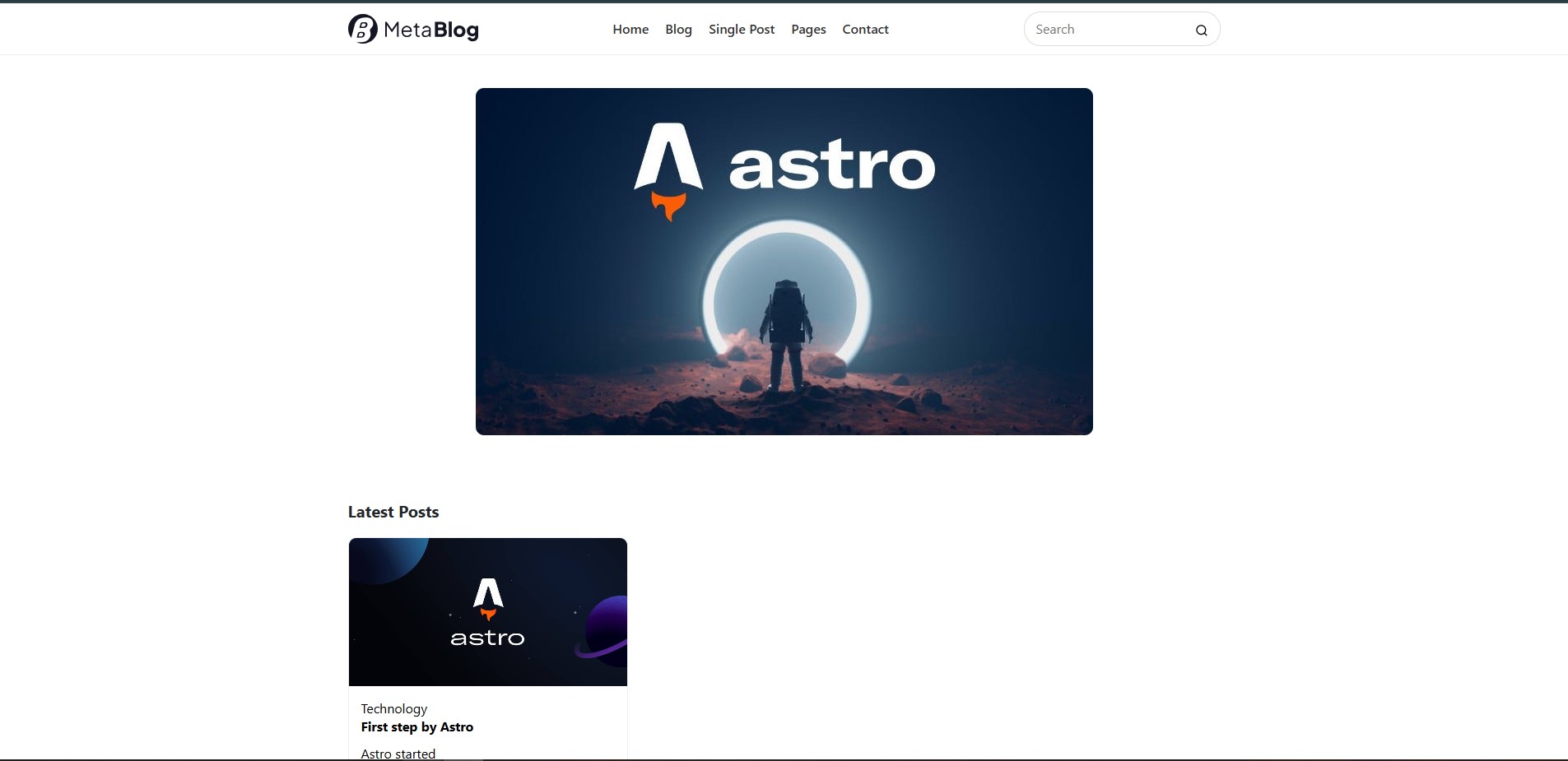Click the MetaBlog wordmark text

pyautogui.click(x=430, y=30)
